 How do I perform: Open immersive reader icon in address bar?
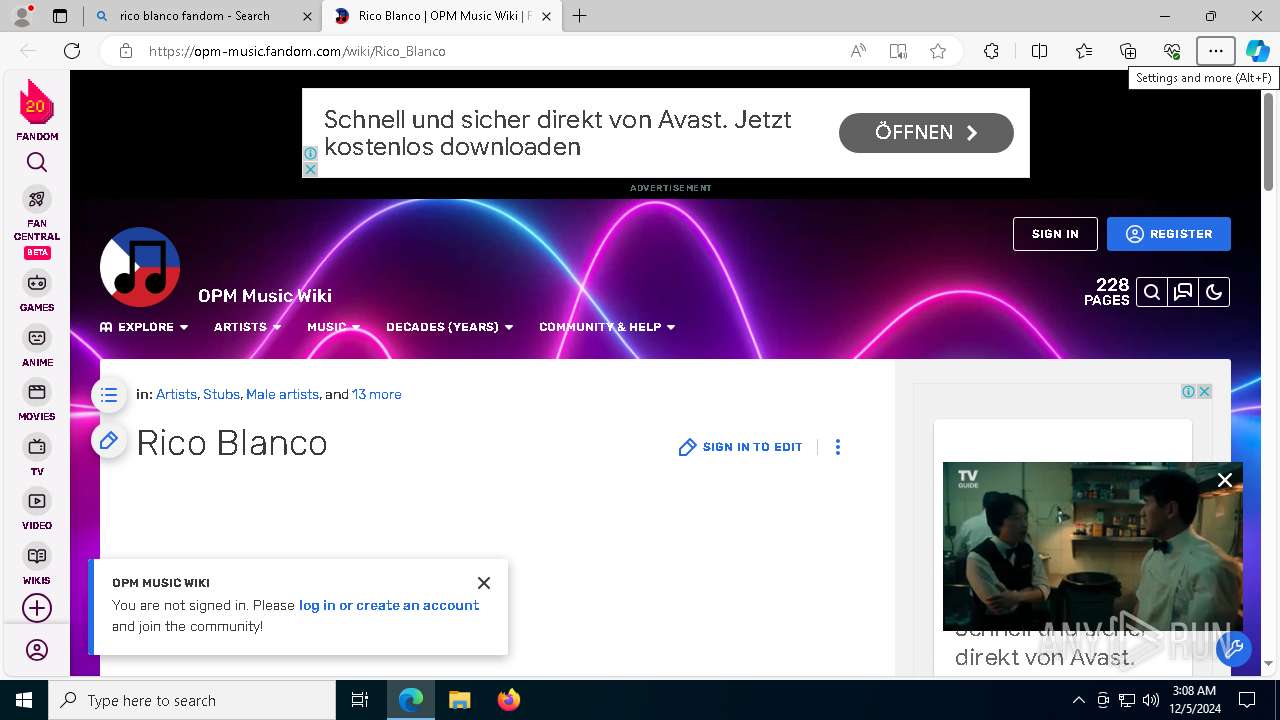pos(898,51)
